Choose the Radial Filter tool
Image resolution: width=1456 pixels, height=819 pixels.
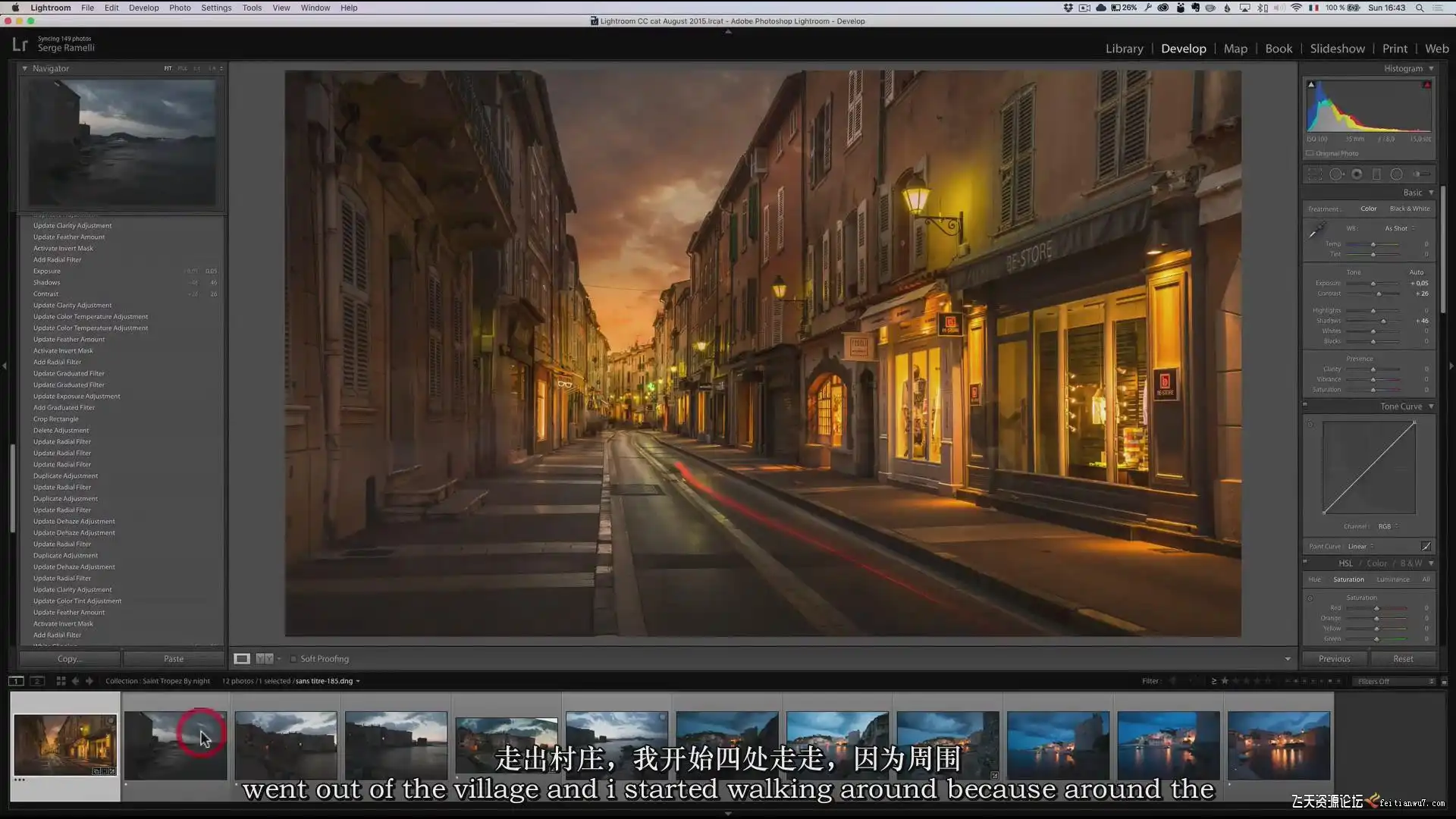1396,174
